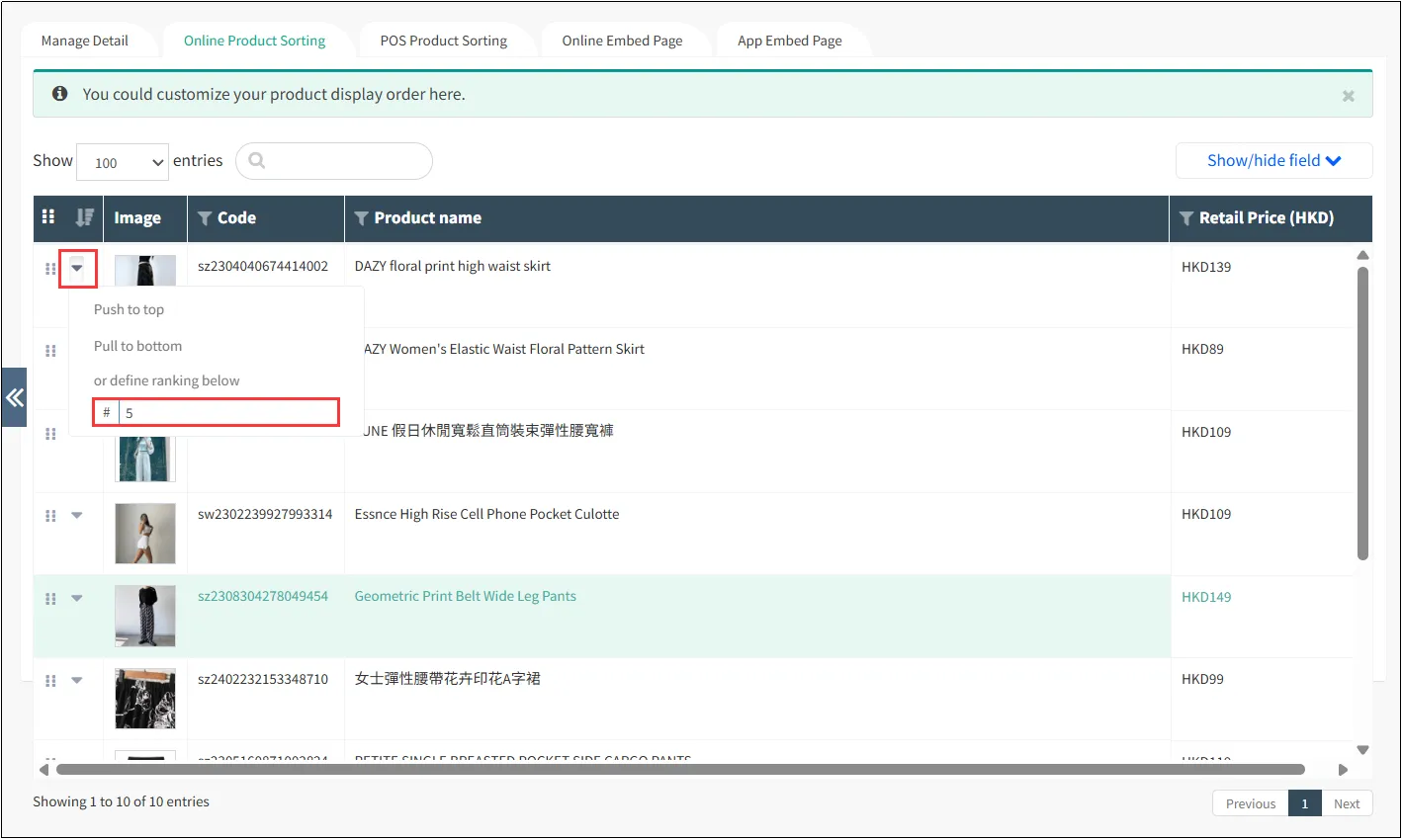Click drag handle of Essnce Culotte row
The image size is (1403, 840).
50,516
